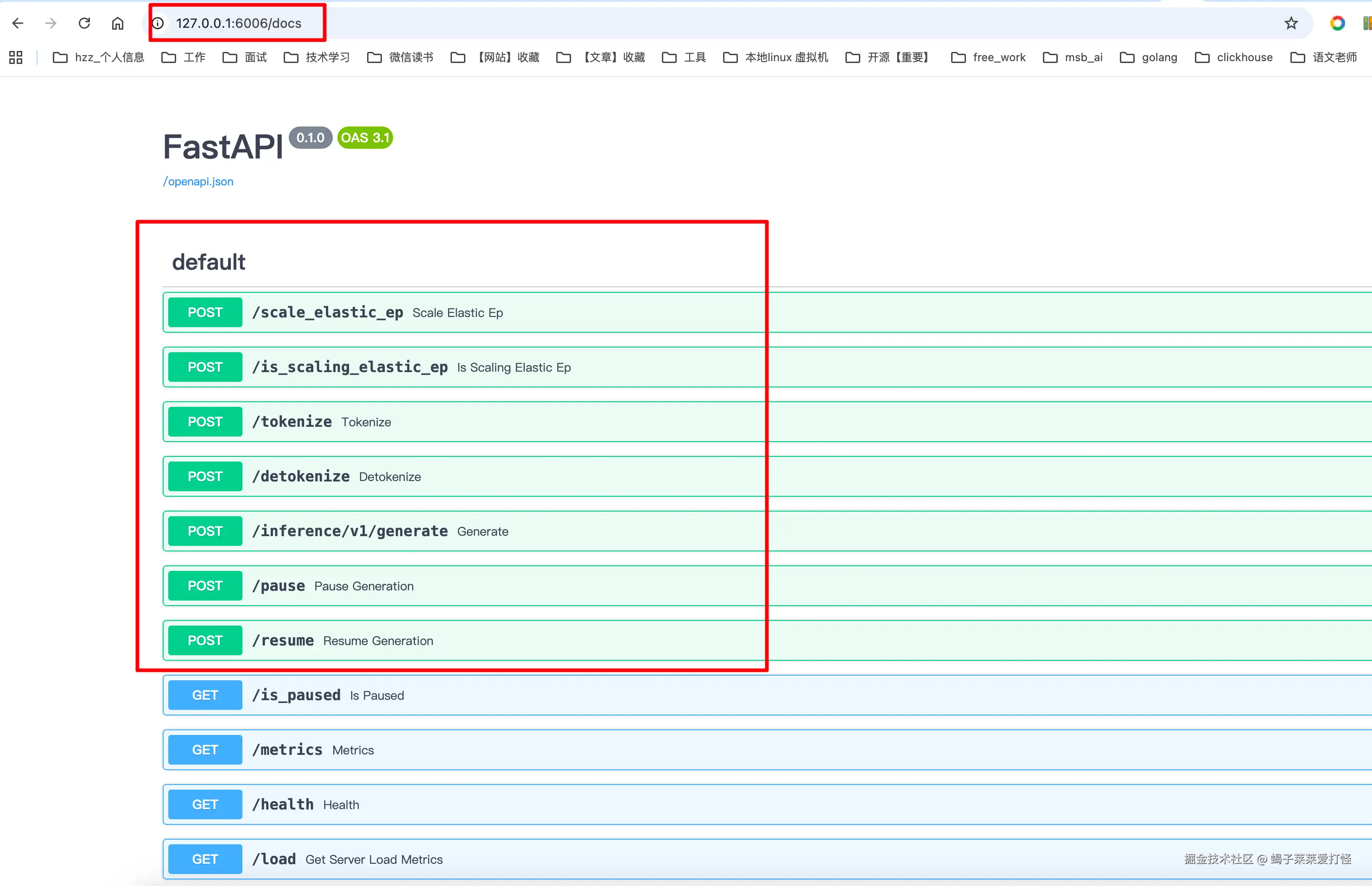Open the 面试 bookmarks folder

(x=245, y=57)
